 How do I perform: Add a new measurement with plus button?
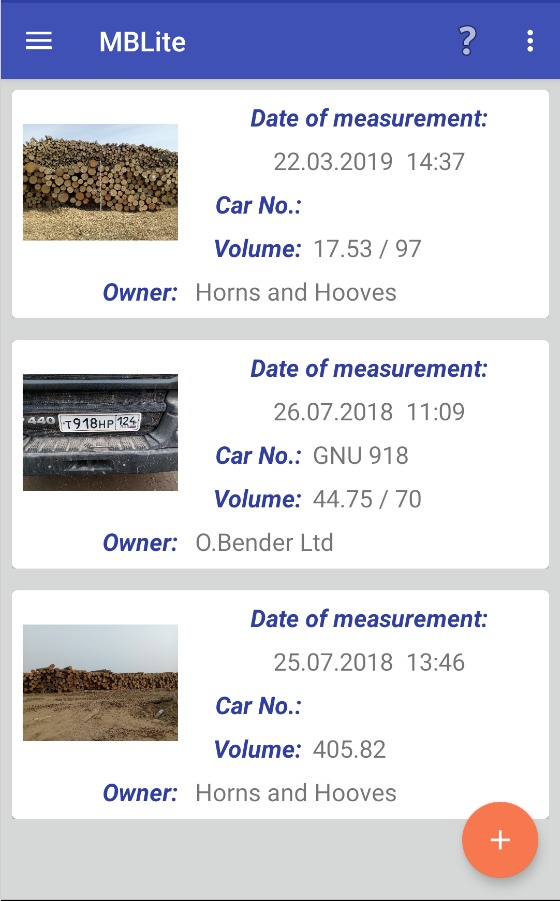pyautogui.click(x=500, y=840)
